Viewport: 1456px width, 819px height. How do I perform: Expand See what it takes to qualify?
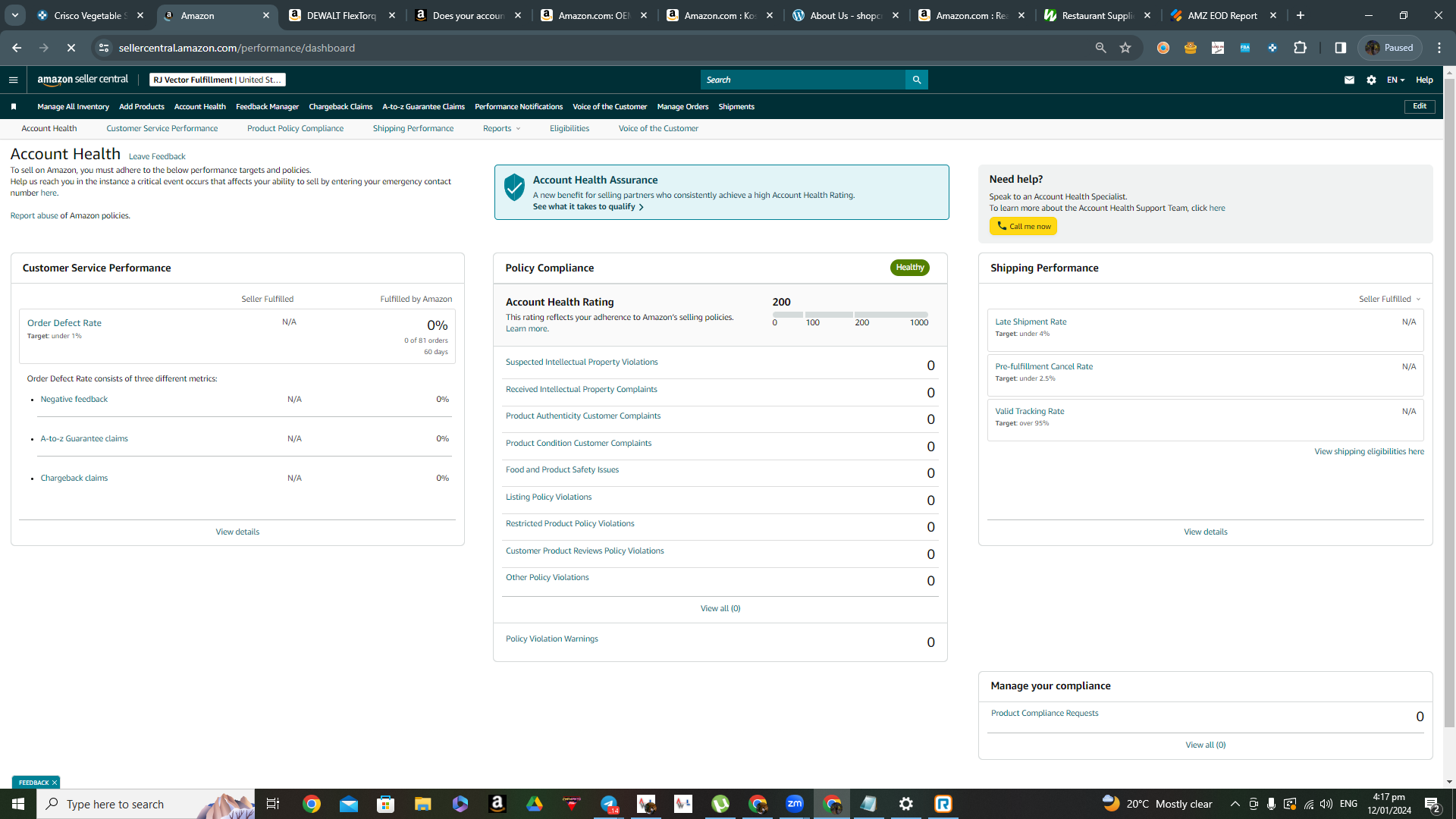coord(588,207)
